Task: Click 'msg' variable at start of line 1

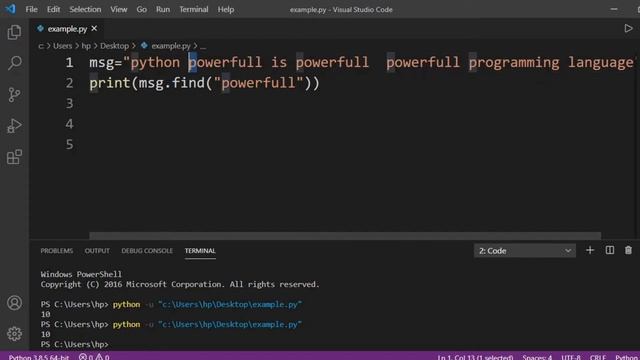Action: point(102,62)
